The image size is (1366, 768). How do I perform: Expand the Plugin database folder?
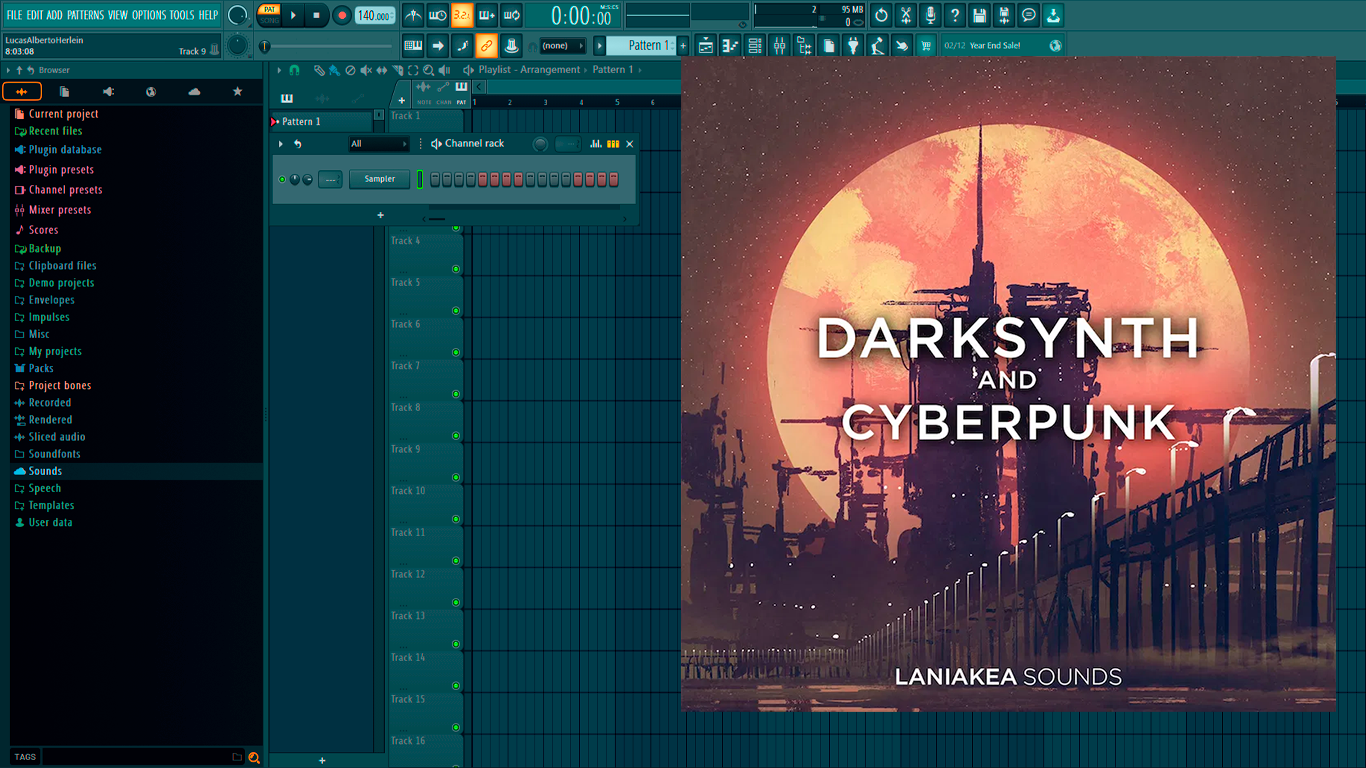58,150
